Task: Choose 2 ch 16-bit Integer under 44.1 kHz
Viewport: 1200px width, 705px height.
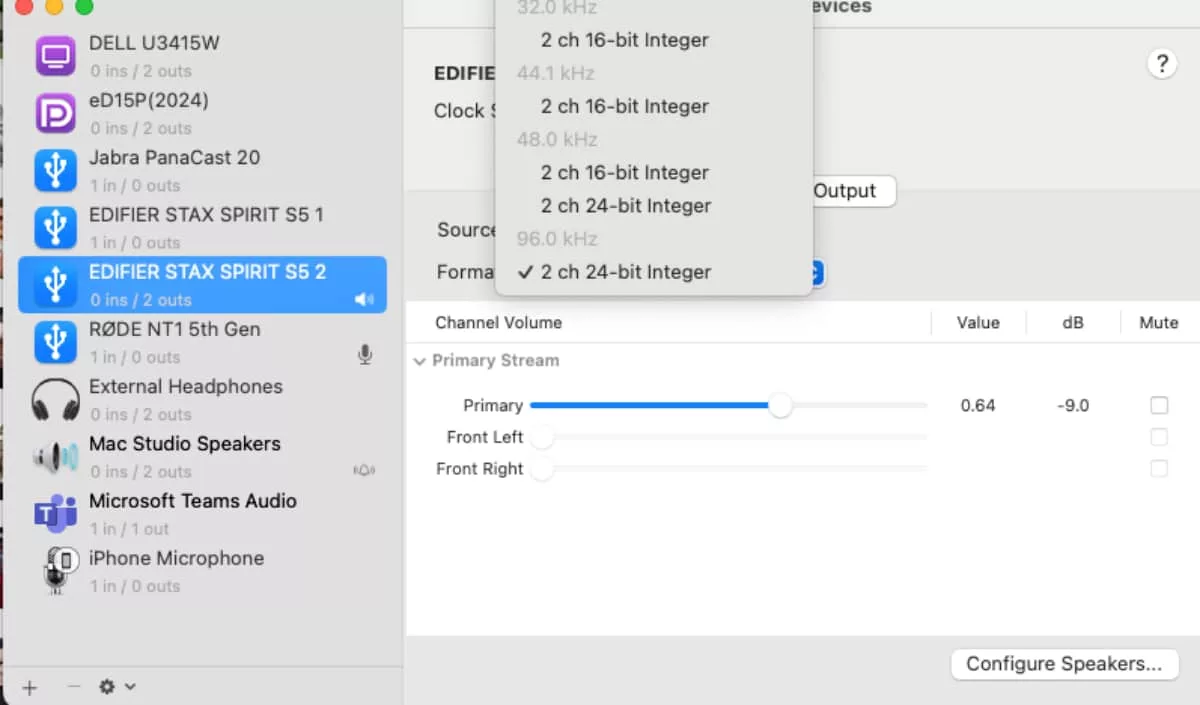Action: click(x=624, y=106)
